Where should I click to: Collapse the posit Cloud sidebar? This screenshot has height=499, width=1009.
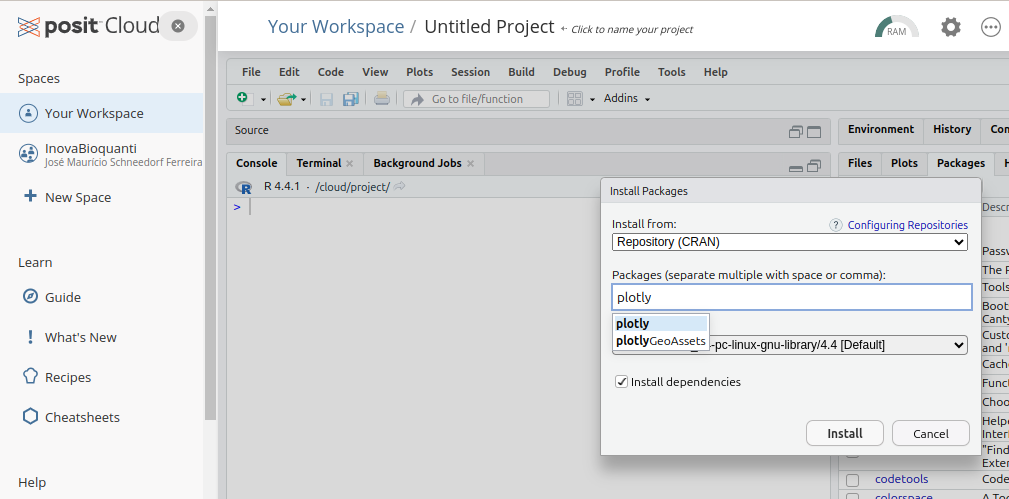tap(178, 26)
